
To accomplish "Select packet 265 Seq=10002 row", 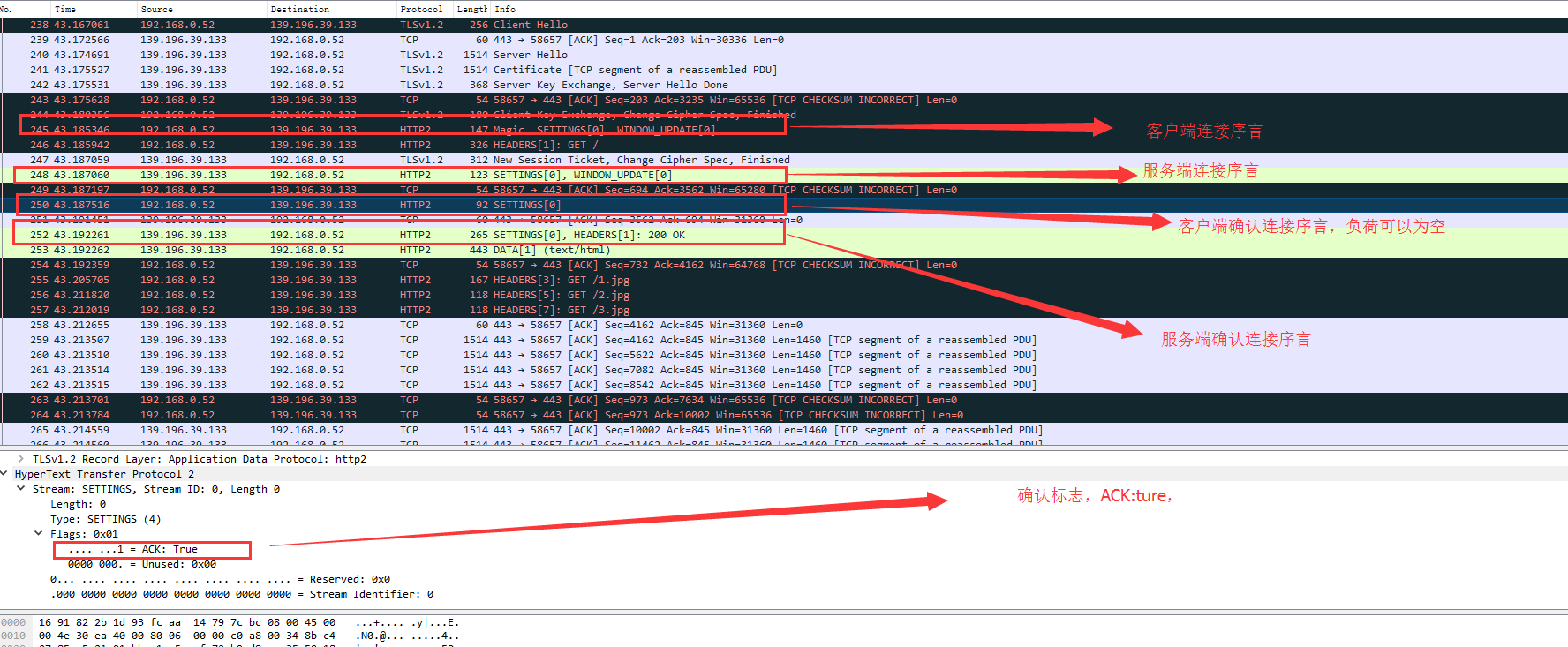I will point(784,430).
